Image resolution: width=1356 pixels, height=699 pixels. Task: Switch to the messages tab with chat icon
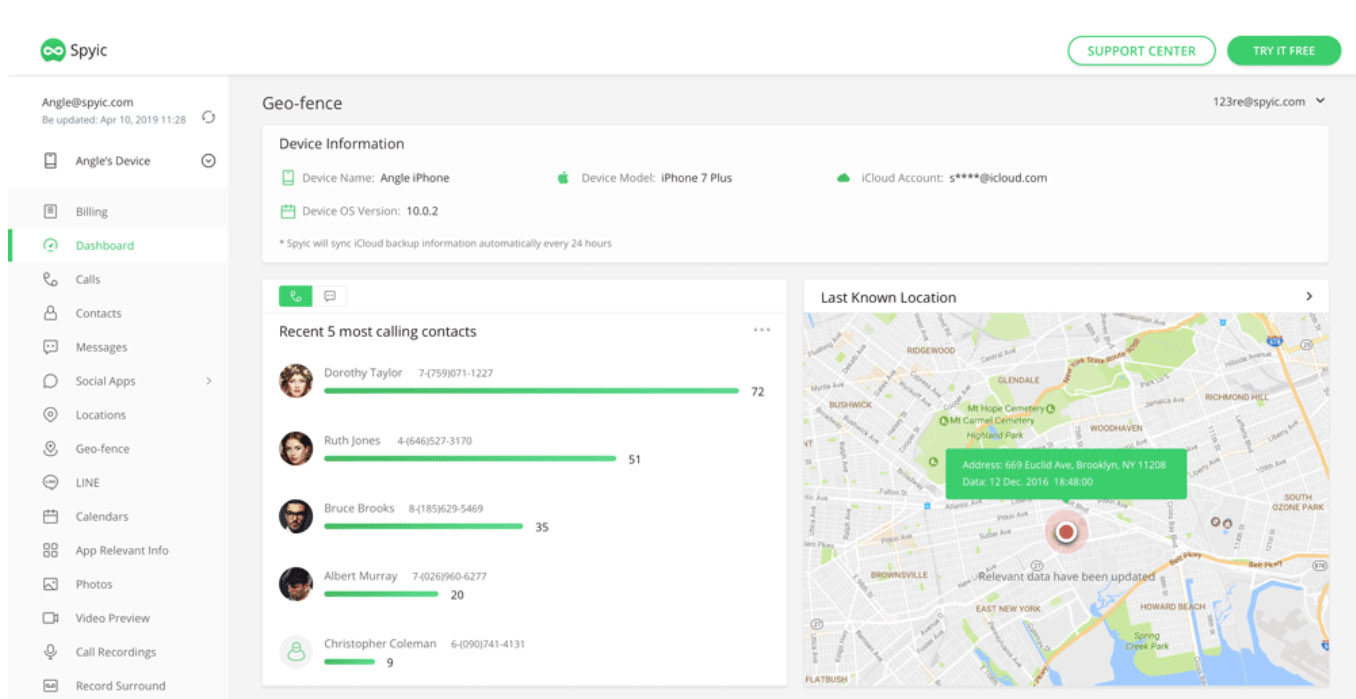pos(329,296)
